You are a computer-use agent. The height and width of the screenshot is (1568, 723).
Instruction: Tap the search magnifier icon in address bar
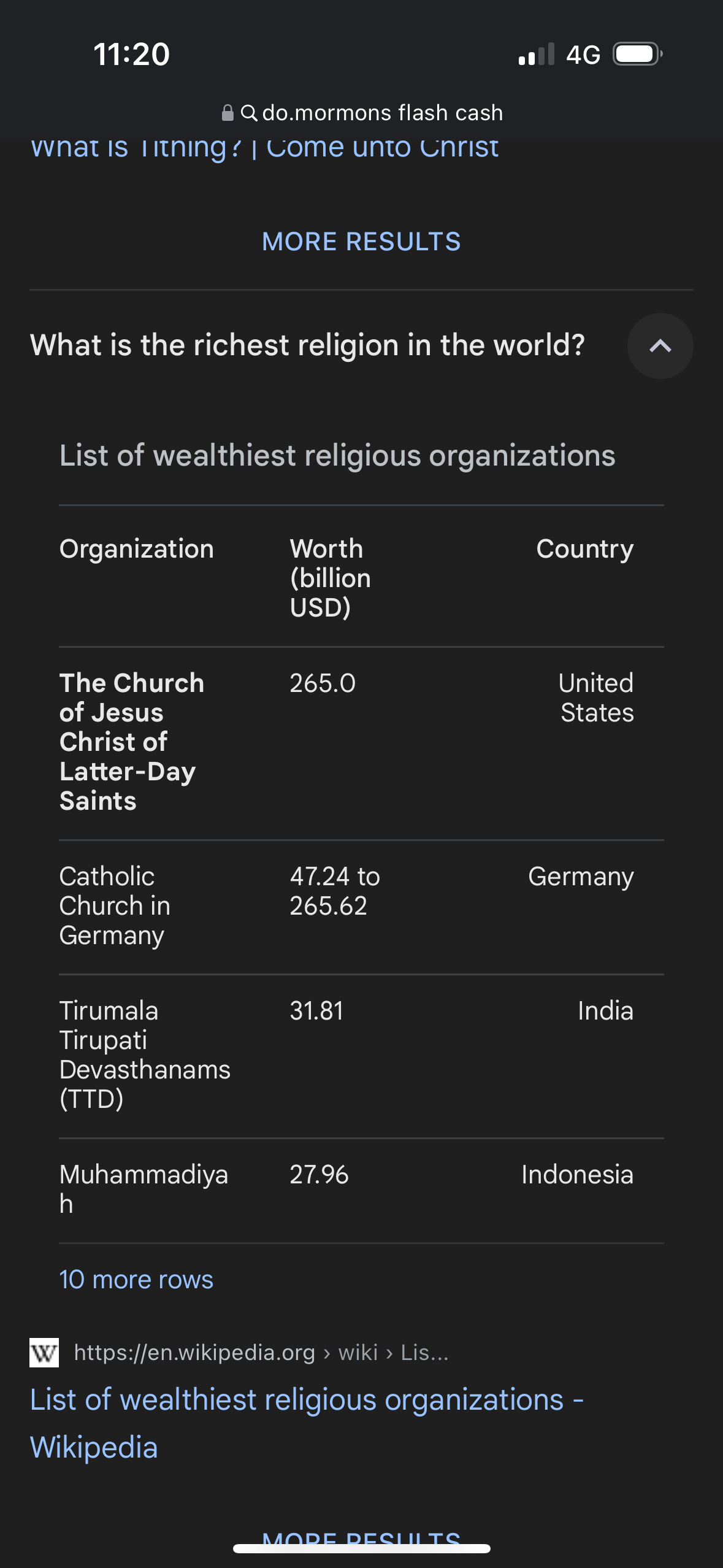tap(248, 113)
